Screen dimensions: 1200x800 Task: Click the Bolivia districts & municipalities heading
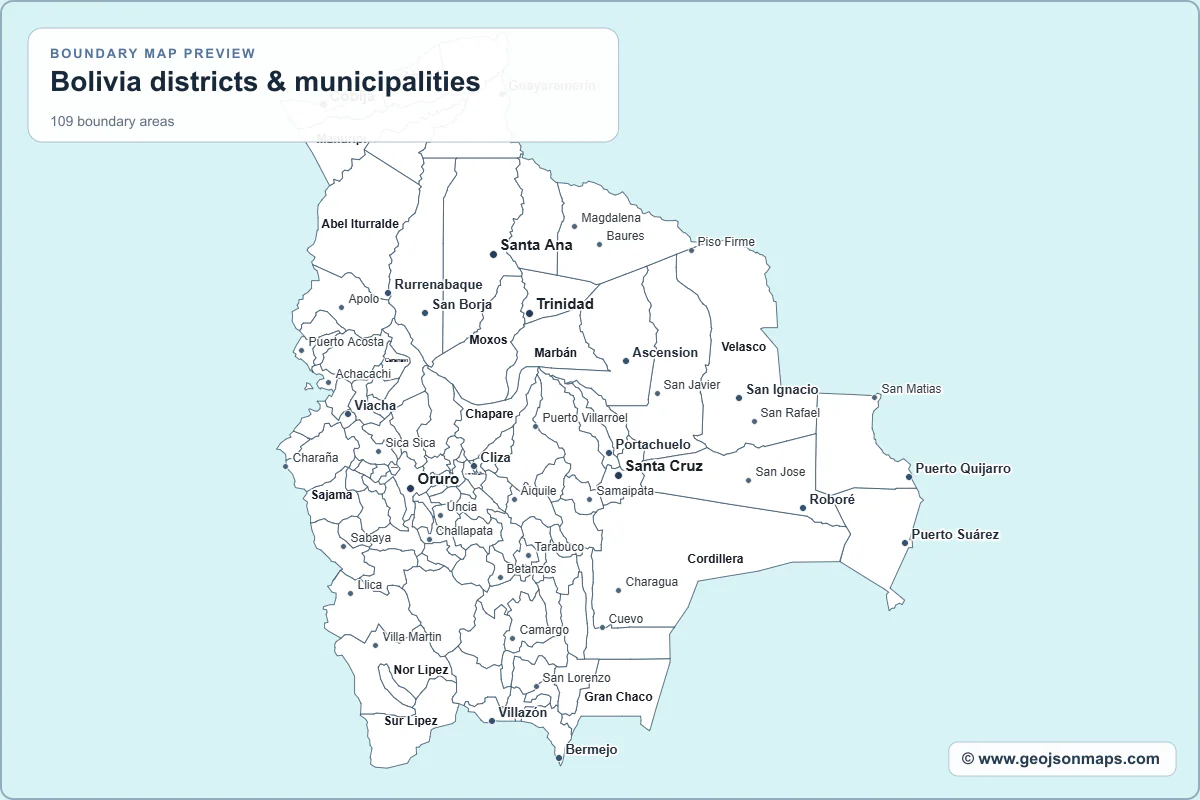265,82
